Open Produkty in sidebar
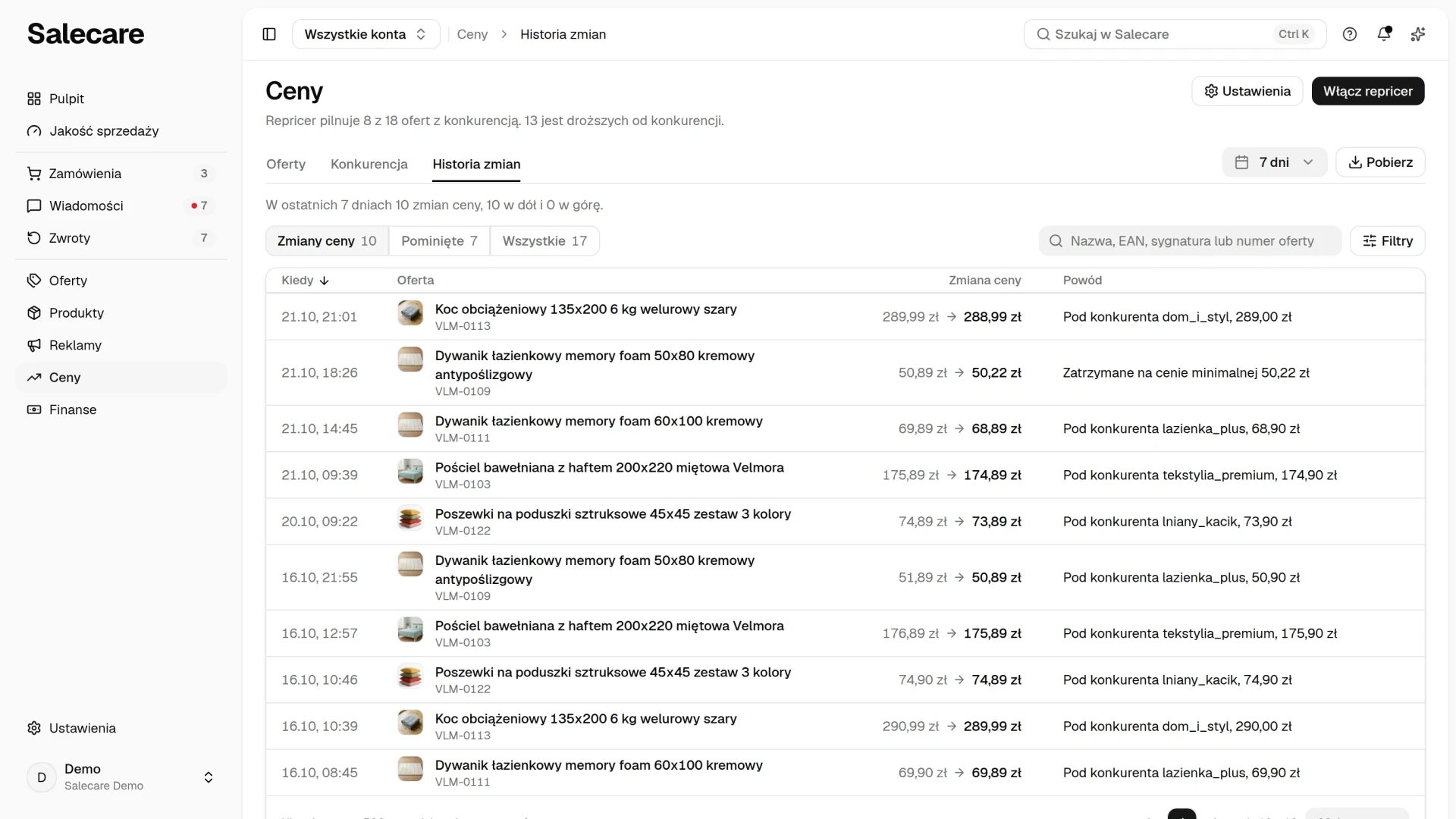Image resolution: width=1456 pixels, height=819 pixels. (121, 313)
